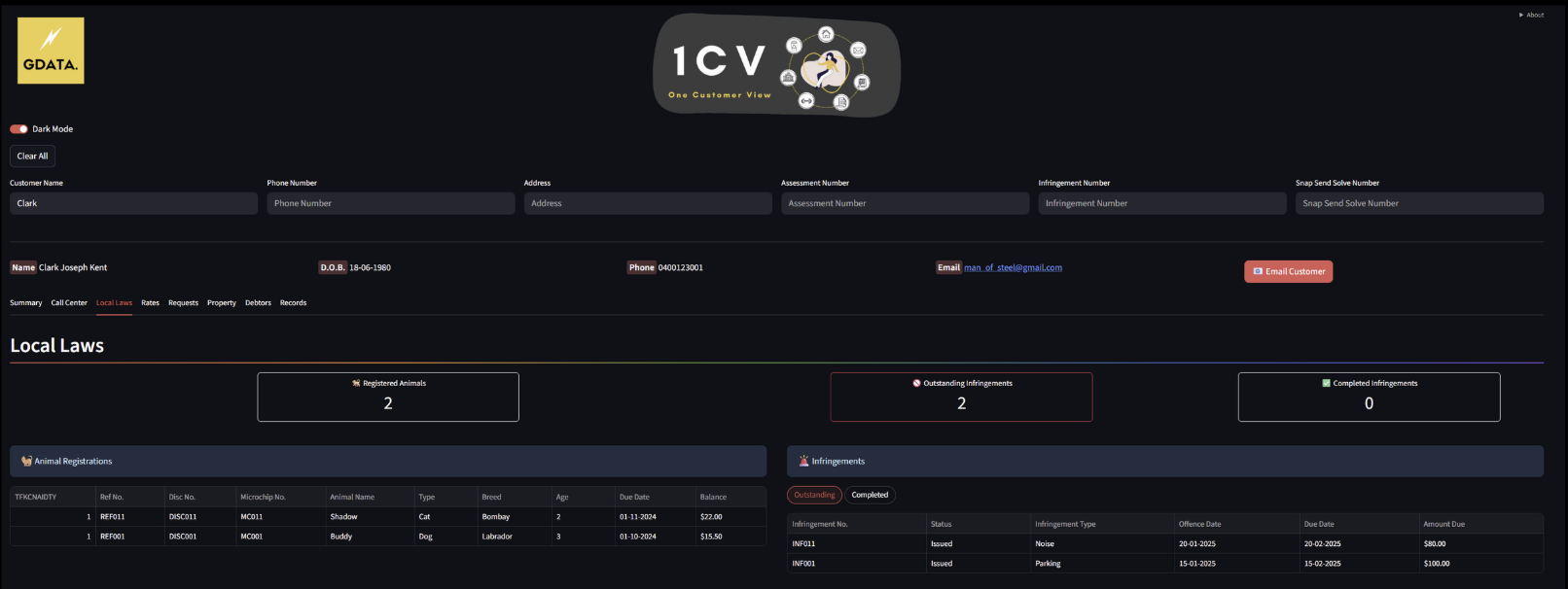Viewport: 1568px width, 589px height.
Task: Click the envelope icon on Email Customer button
Action: pos(1258,271)
